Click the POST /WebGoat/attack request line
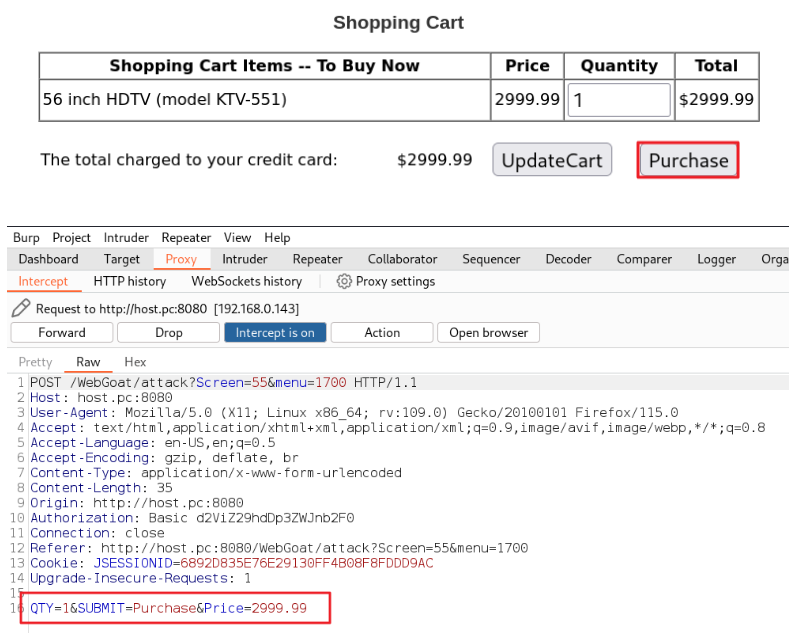 pyautogui.click(x=223, y=382)
